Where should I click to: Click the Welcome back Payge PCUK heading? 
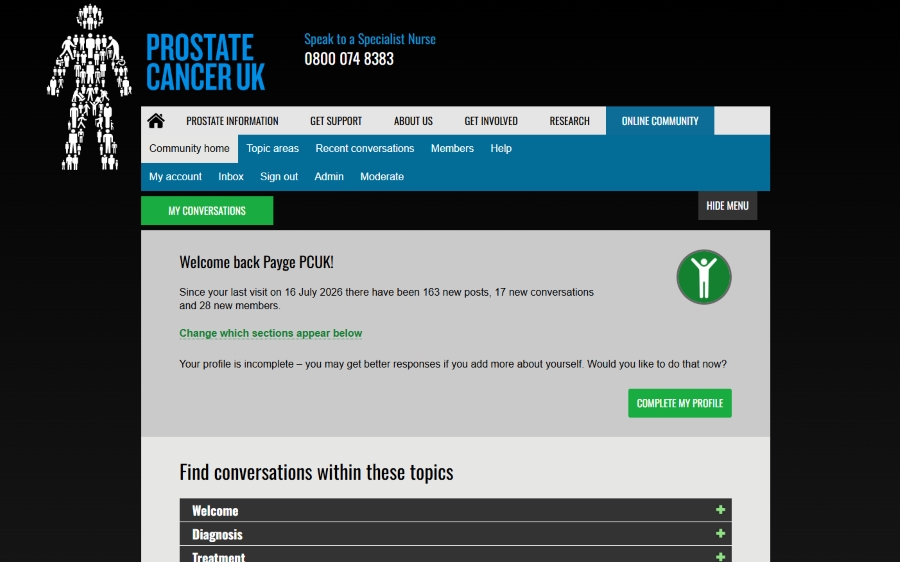click(256, 262)
